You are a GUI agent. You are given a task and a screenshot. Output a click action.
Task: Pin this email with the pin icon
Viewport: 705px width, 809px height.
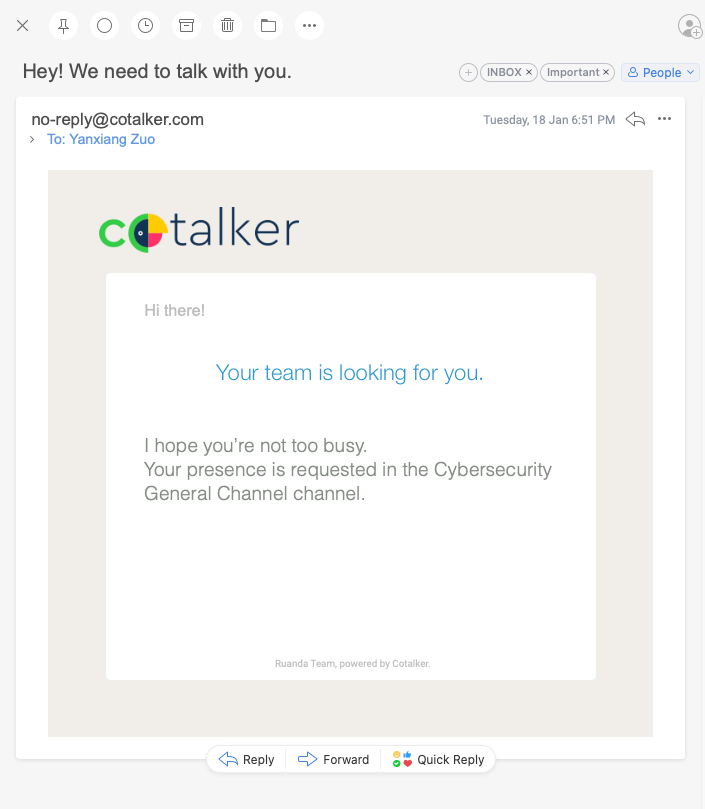click(63, 25)
